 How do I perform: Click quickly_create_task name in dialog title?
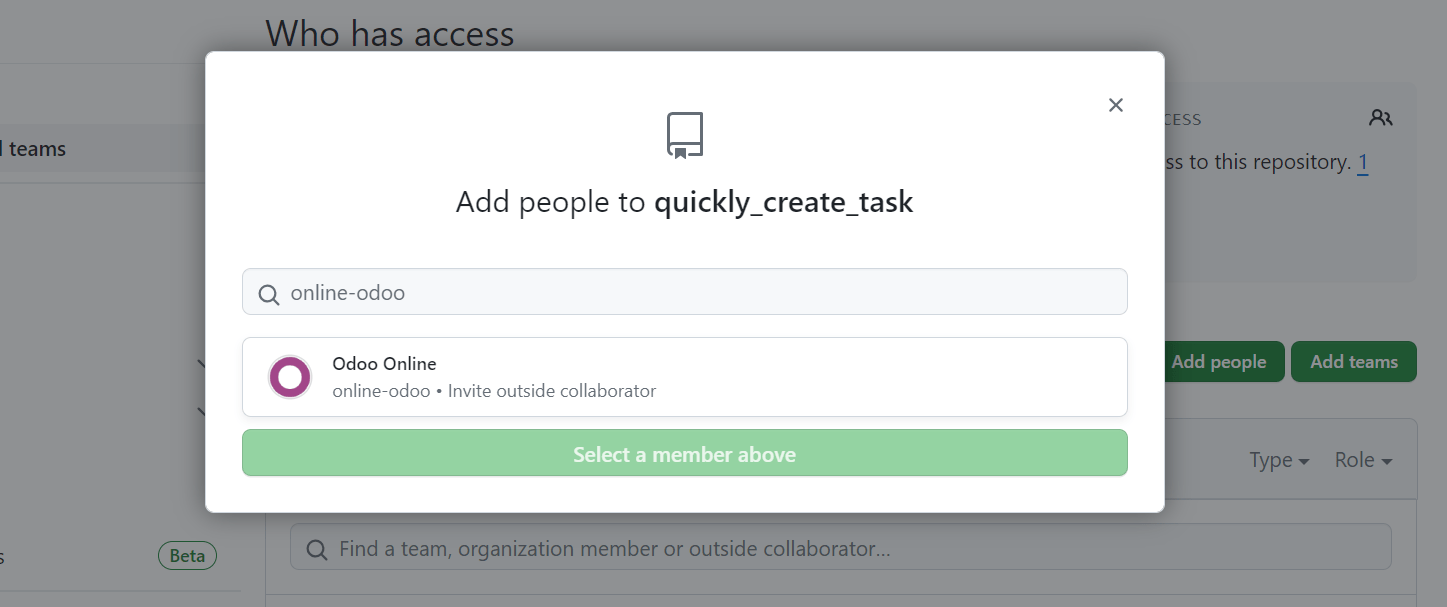[x=783, y=203]
